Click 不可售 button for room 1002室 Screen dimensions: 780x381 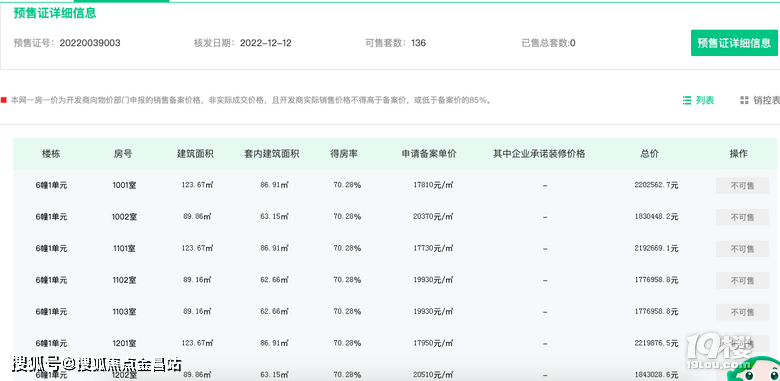click(742, 217)
